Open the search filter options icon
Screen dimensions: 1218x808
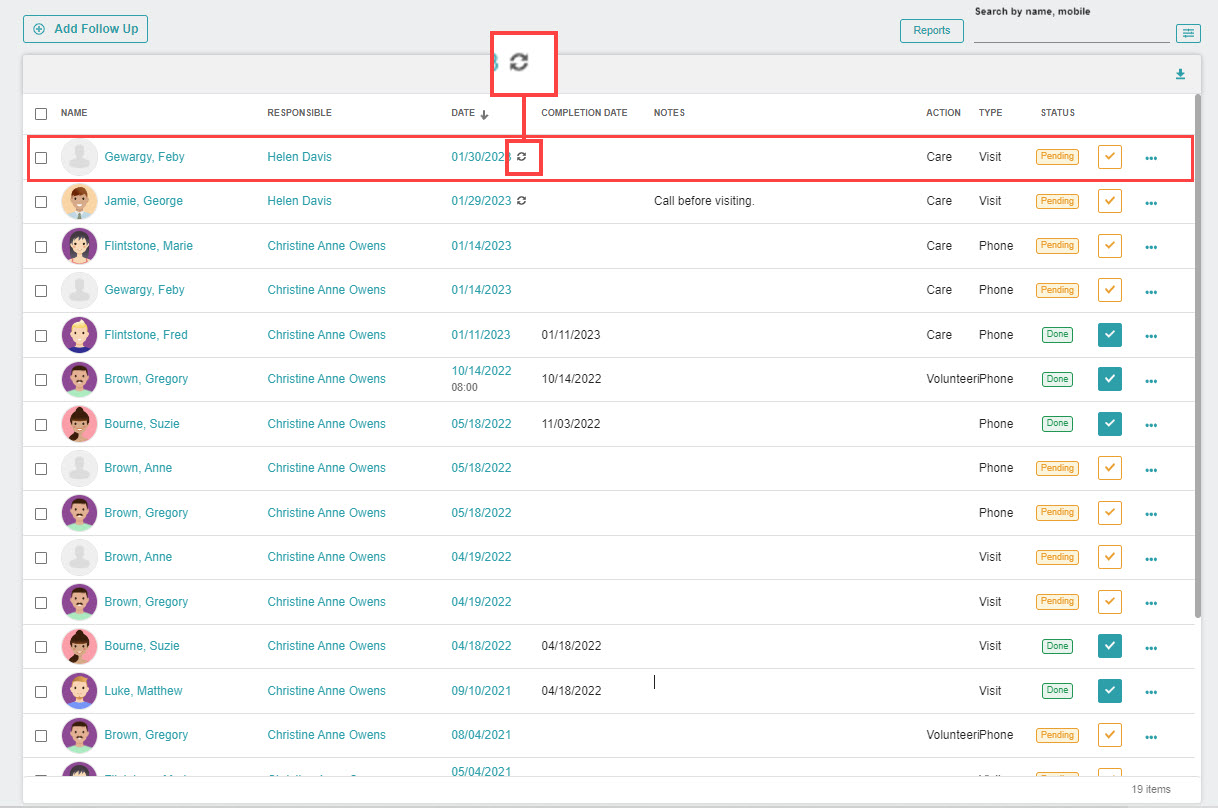(x=1188, y=33)
